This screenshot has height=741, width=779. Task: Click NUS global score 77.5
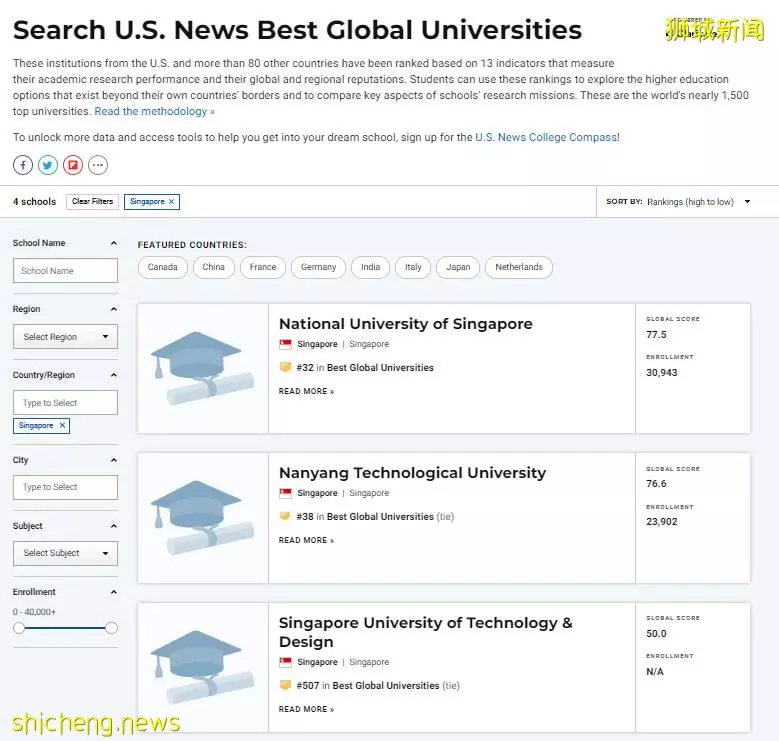tap(656, 335)
